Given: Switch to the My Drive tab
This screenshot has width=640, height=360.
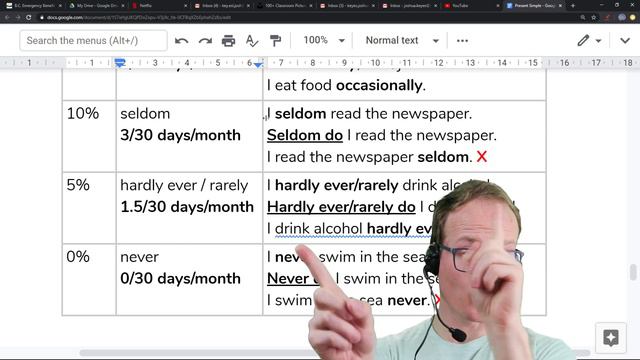Looking at the screenshot, I should pyautogui.click(x=96, y=6).
